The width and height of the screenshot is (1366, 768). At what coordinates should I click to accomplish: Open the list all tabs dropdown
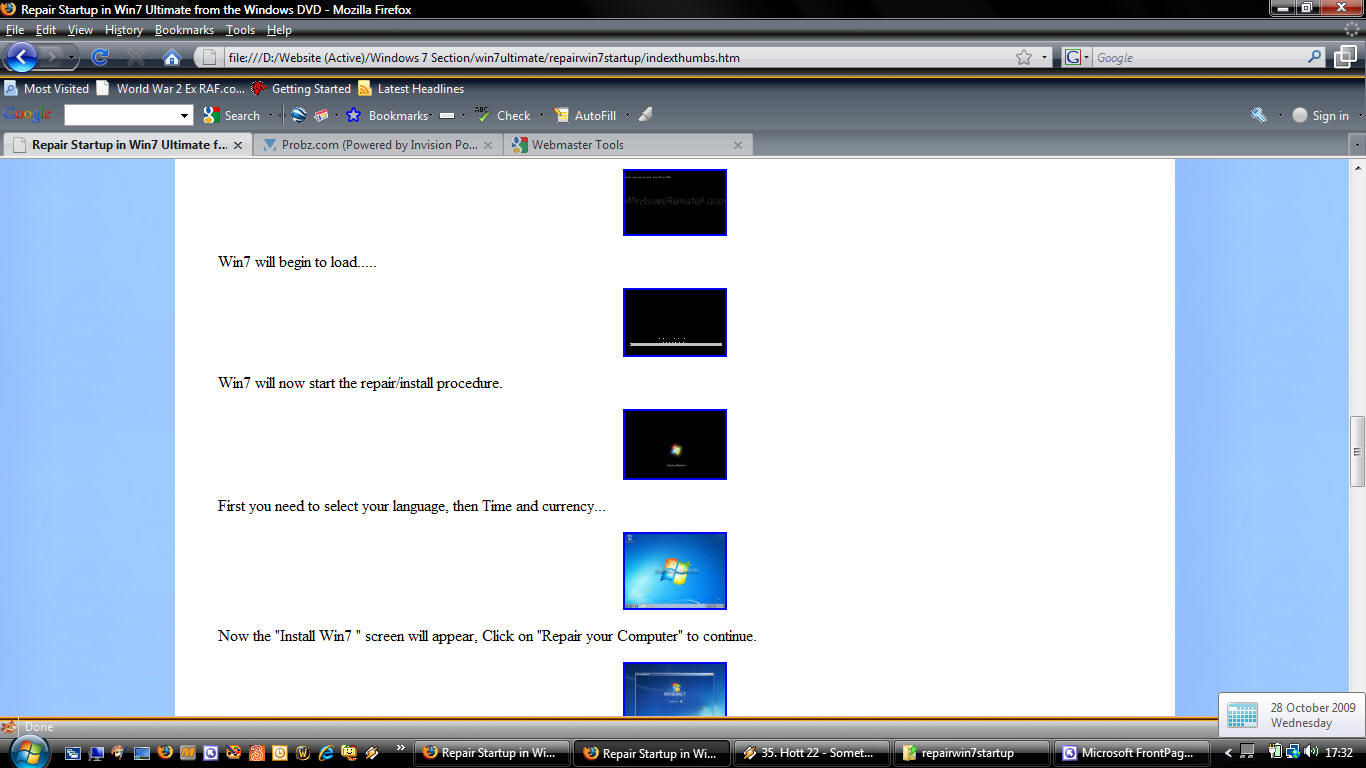[1356, 145]
